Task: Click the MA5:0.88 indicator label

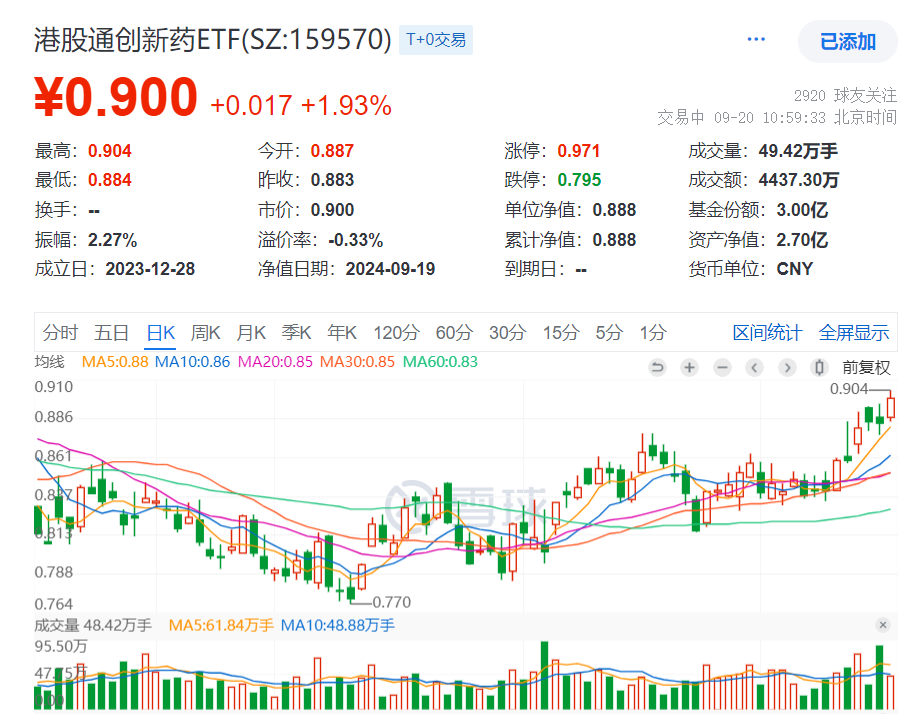Action: click(x=115, y=362)
